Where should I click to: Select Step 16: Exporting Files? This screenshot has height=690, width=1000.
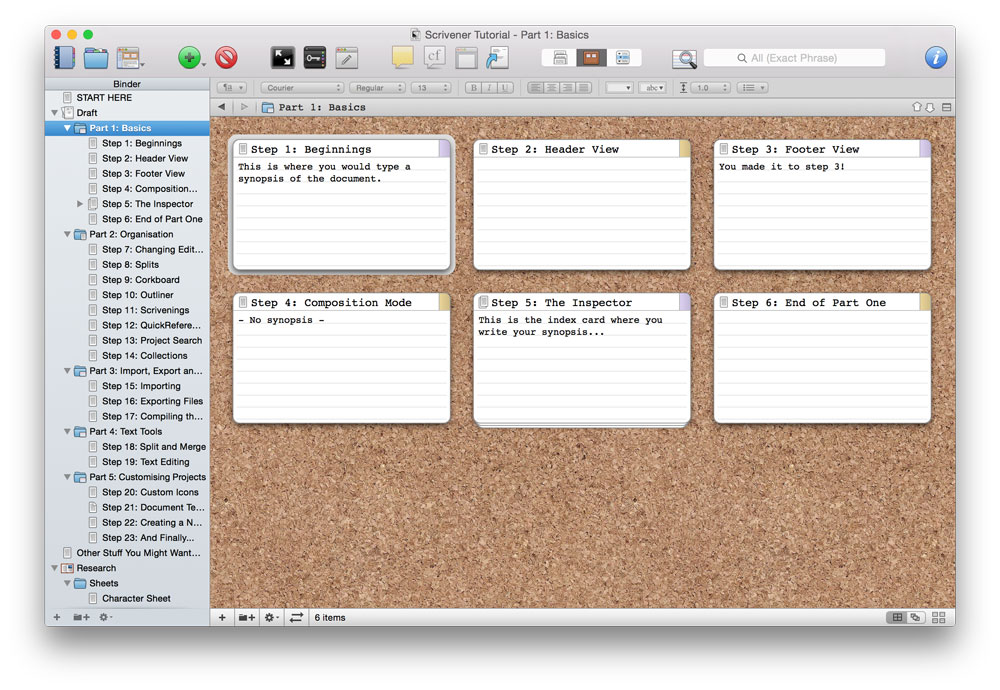coord(152,401)
